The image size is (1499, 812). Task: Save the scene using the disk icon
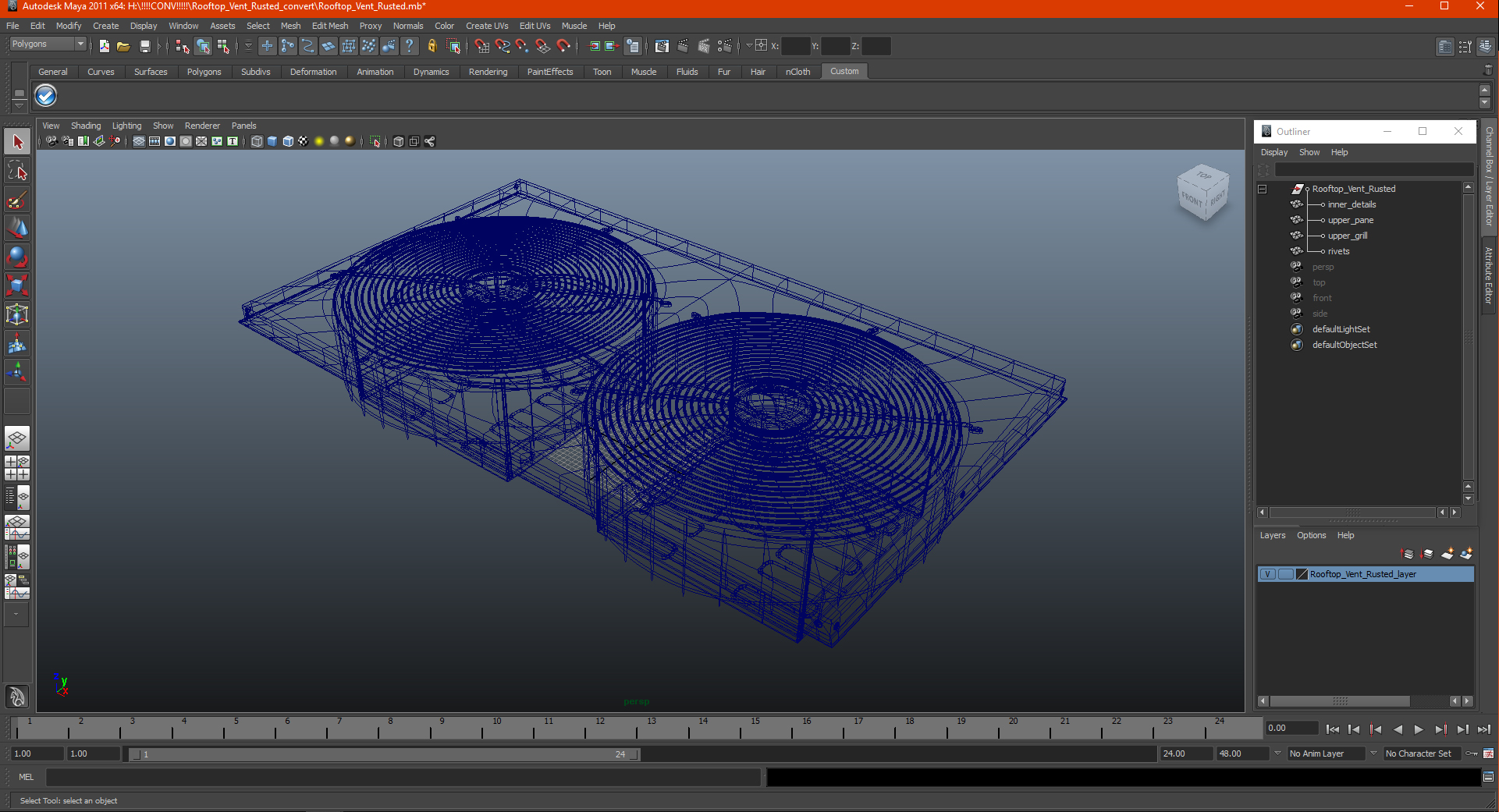[144, 46]
